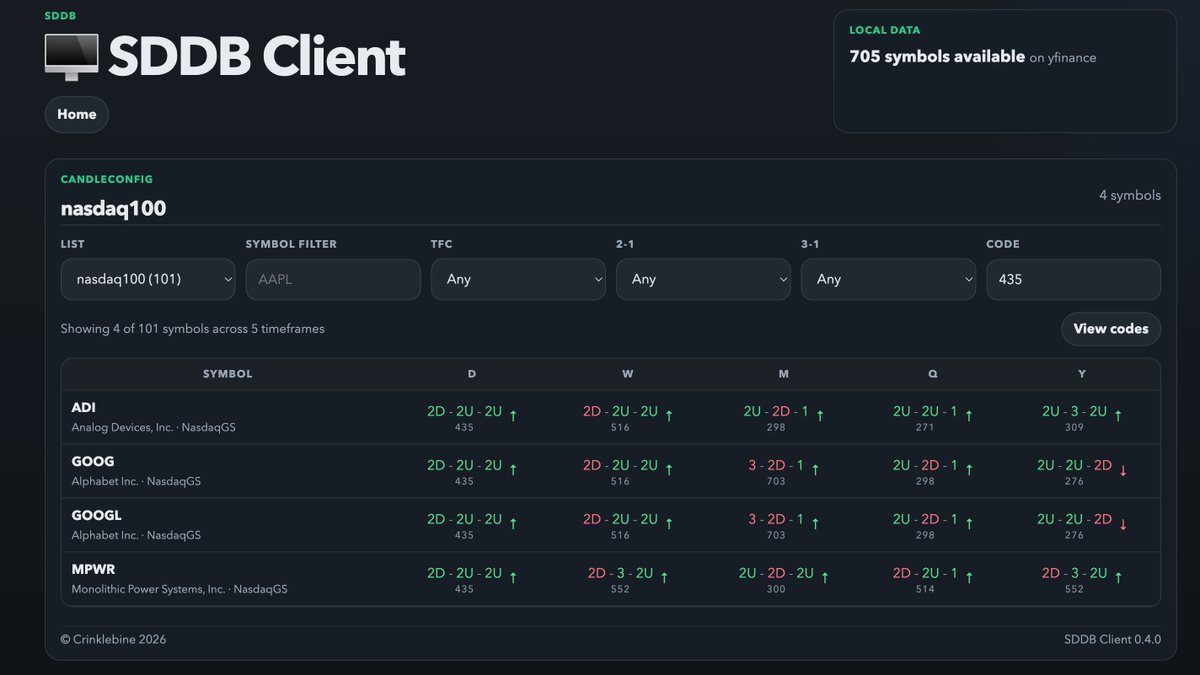Open the TFC filter dropdown
The image size is (1200, 675).
[x=518, y=280]
